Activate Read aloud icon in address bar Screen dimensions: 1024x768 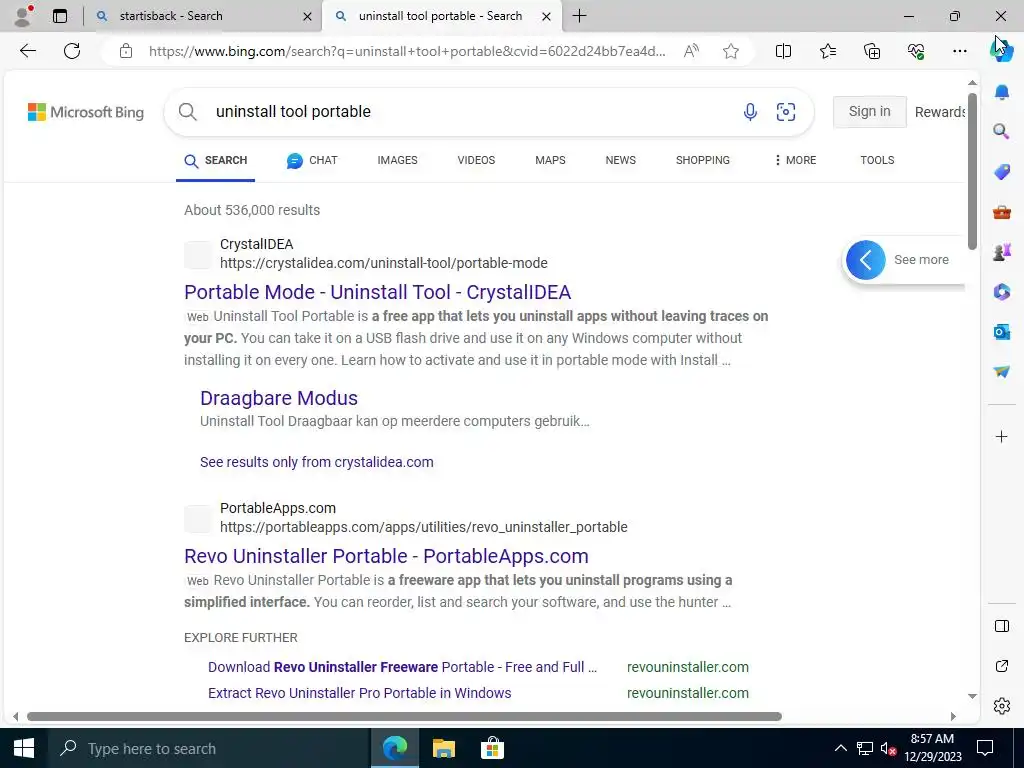[x=692, y=51]
